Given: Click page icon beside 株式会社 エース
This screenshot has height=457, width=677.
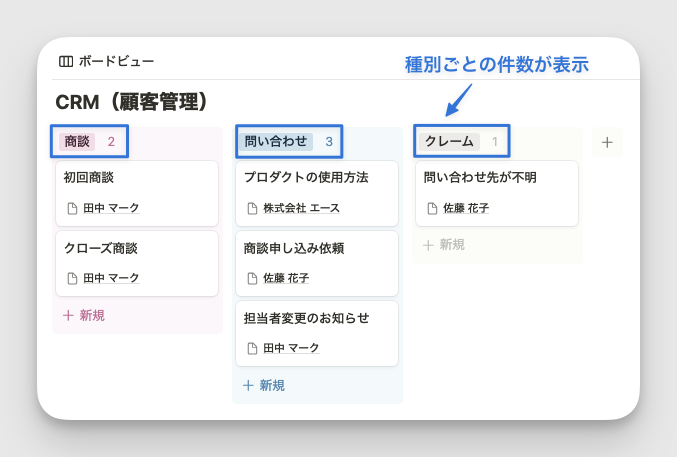Looking at the screenshot, I should pos(252,209).
